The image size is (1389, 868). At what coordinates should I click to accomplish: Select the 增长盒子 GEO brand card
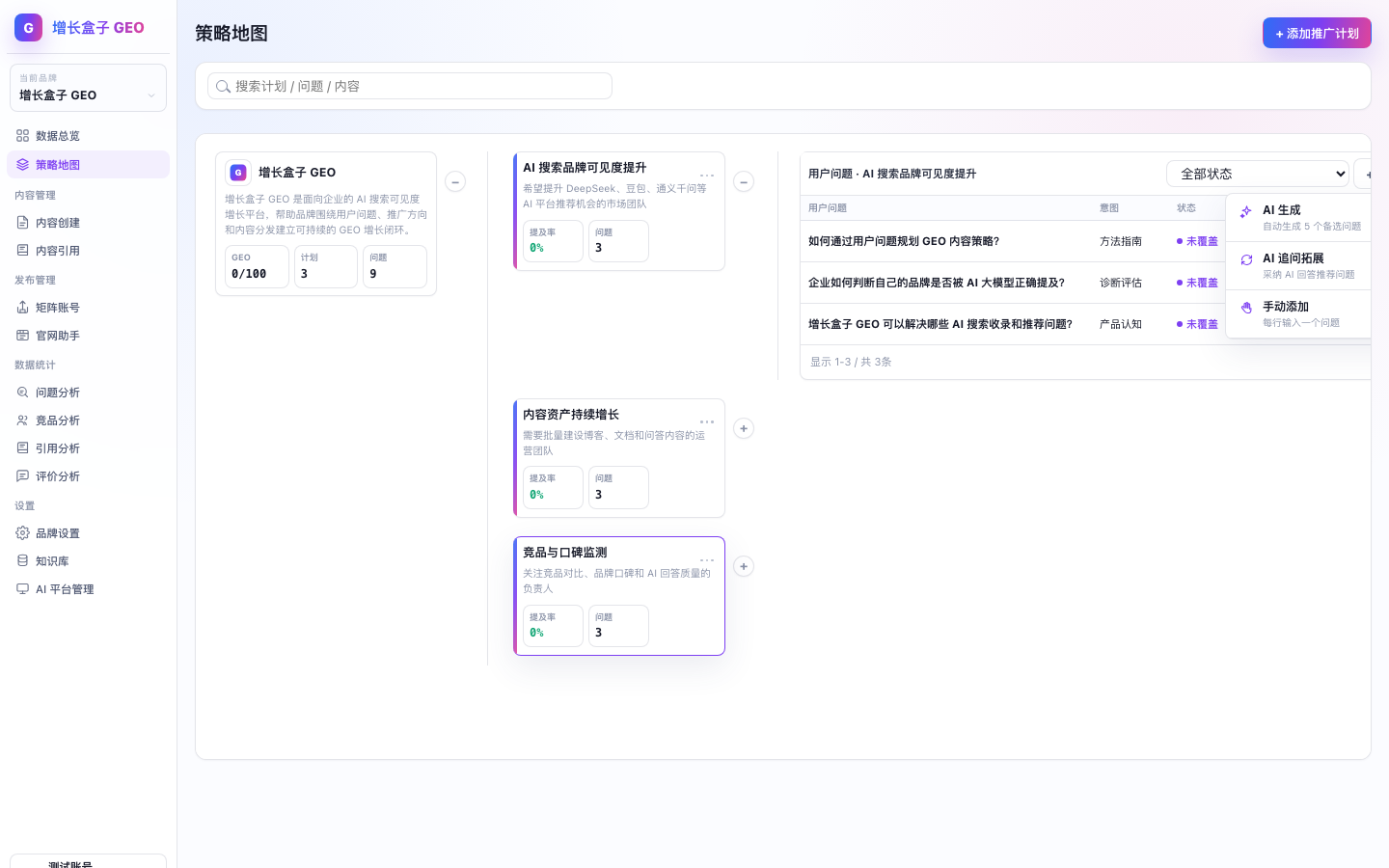(326, 224)
